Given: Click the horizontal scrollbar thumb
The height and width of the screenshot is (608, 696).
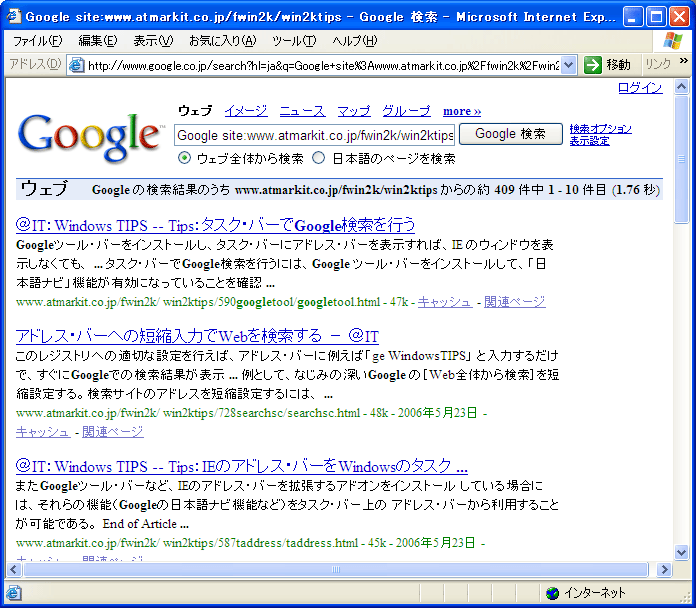Looking at the screenshot, I should pos(336,569).
